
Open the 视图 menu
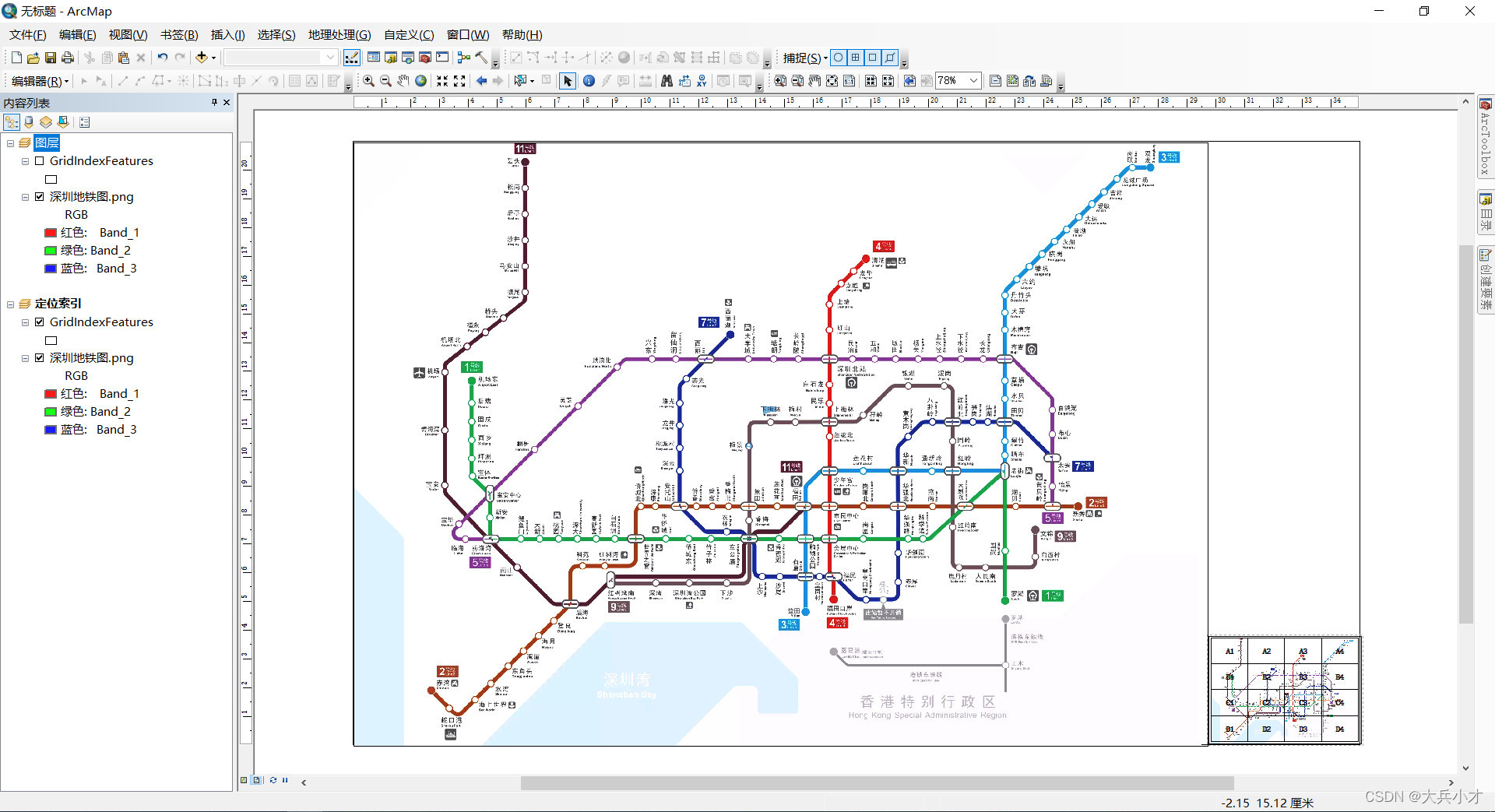128,35
